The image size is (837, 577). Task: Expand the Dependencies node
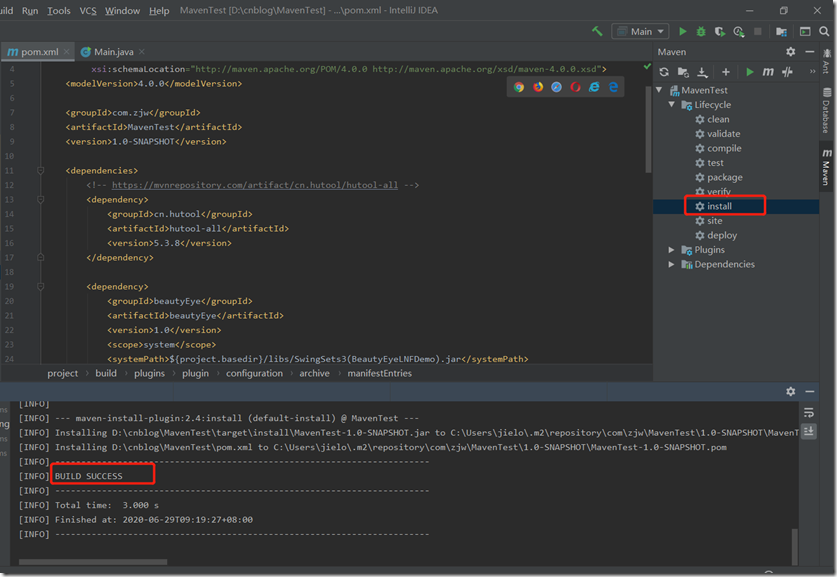tap(672, 264)
